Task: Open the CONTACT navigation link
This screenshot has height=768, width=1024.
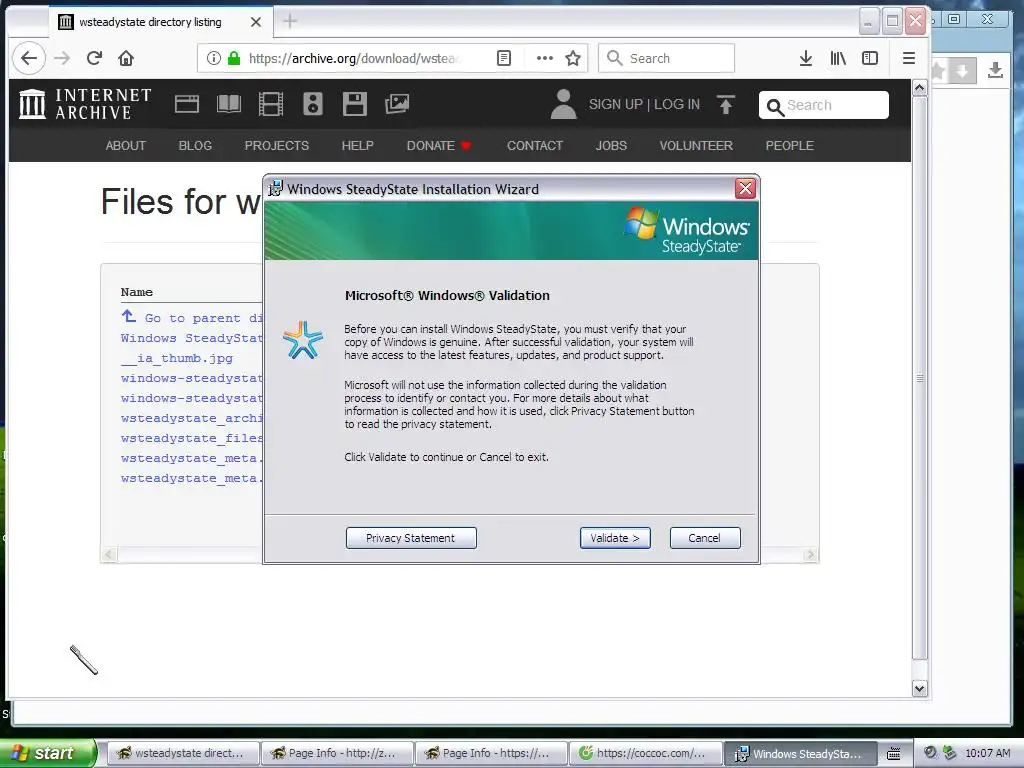Action: click(x=535, y=146)
